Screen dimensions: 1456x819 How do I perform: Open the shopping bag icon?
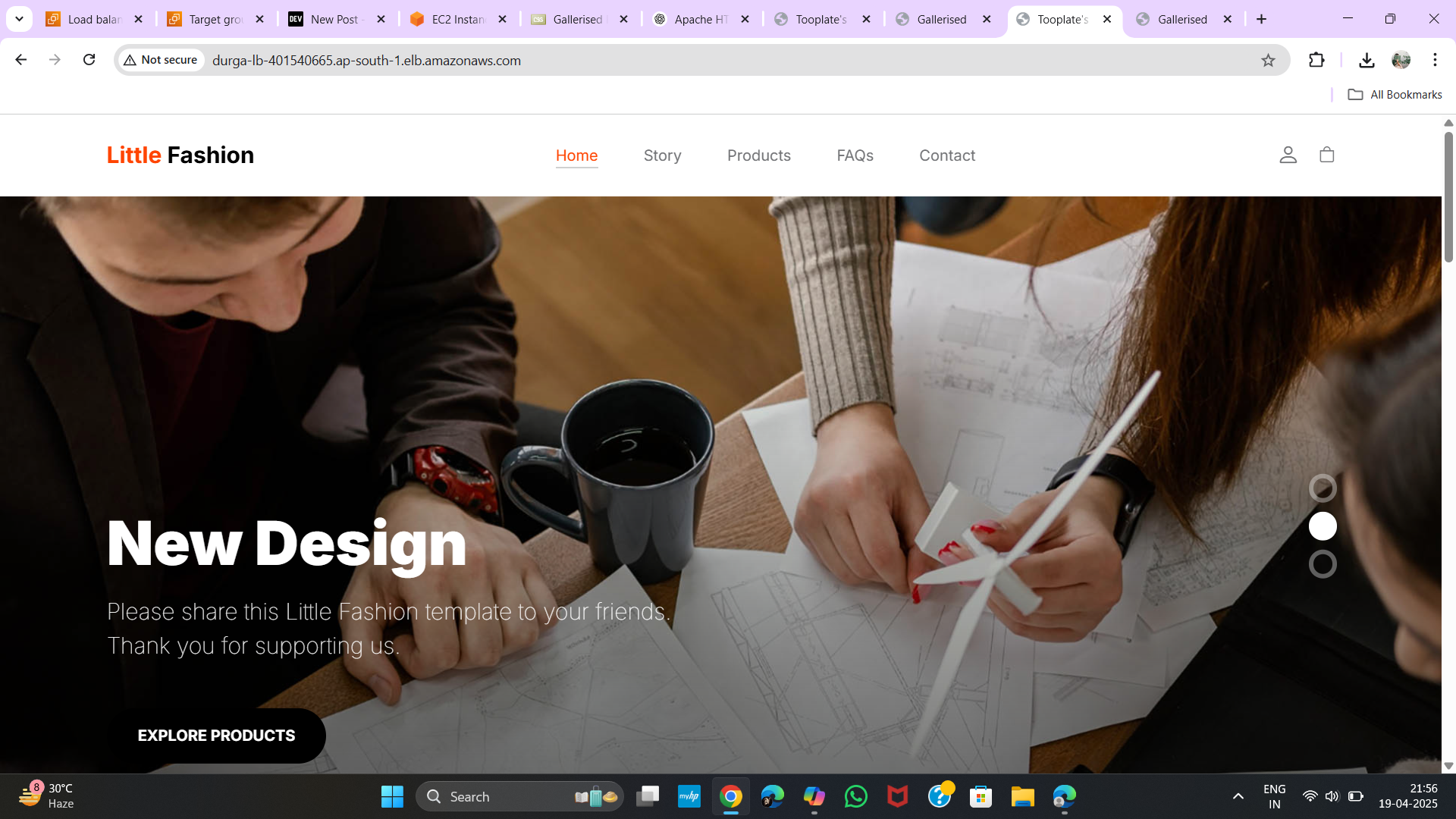(1326, 155)
